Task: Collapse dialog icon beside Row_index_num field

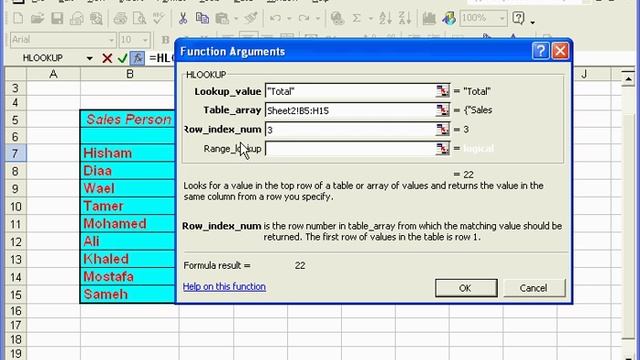Action: pos(442,129)
